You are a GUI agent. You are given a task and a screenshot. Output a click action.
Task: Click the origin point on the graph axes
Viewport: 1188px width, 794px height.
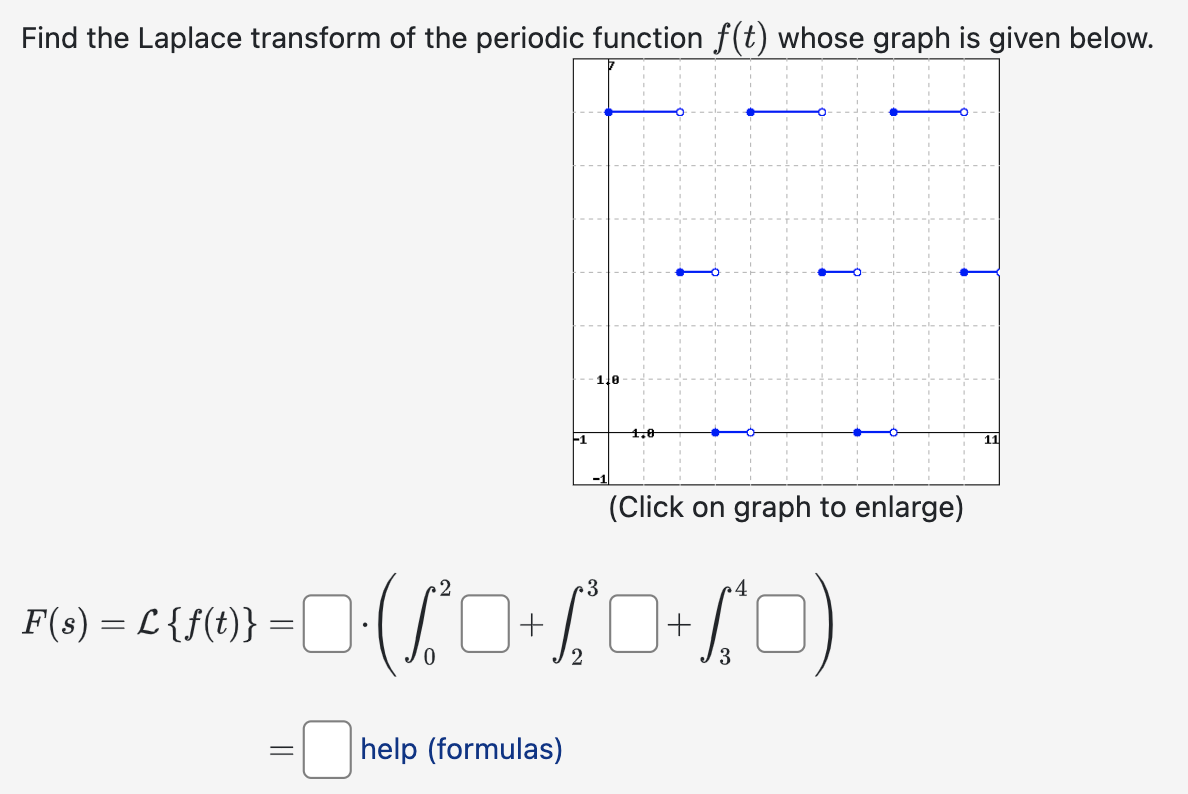coord(608,432)
